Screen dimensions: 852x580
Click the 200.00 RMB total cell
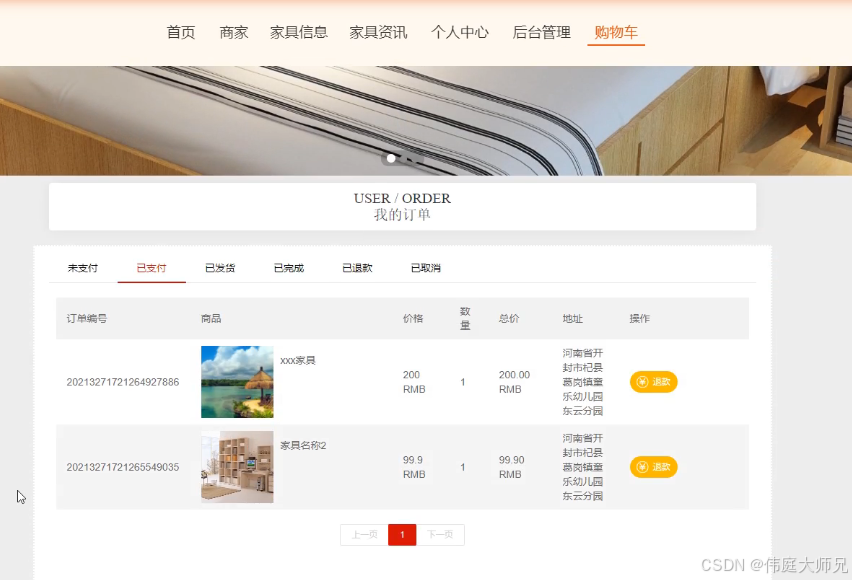coord(515,382)
